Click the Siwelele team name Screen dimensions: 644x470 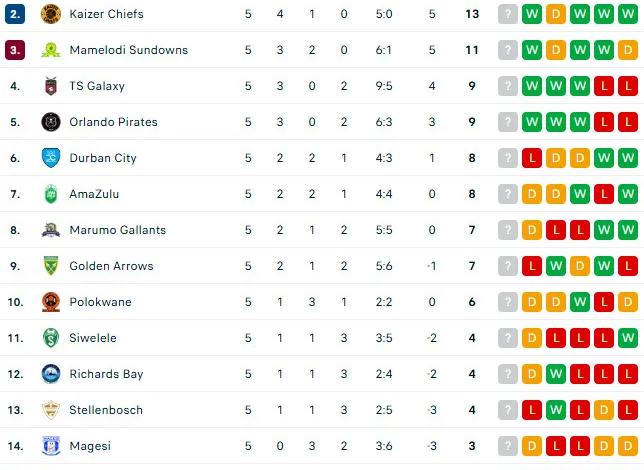click(93, 338)
